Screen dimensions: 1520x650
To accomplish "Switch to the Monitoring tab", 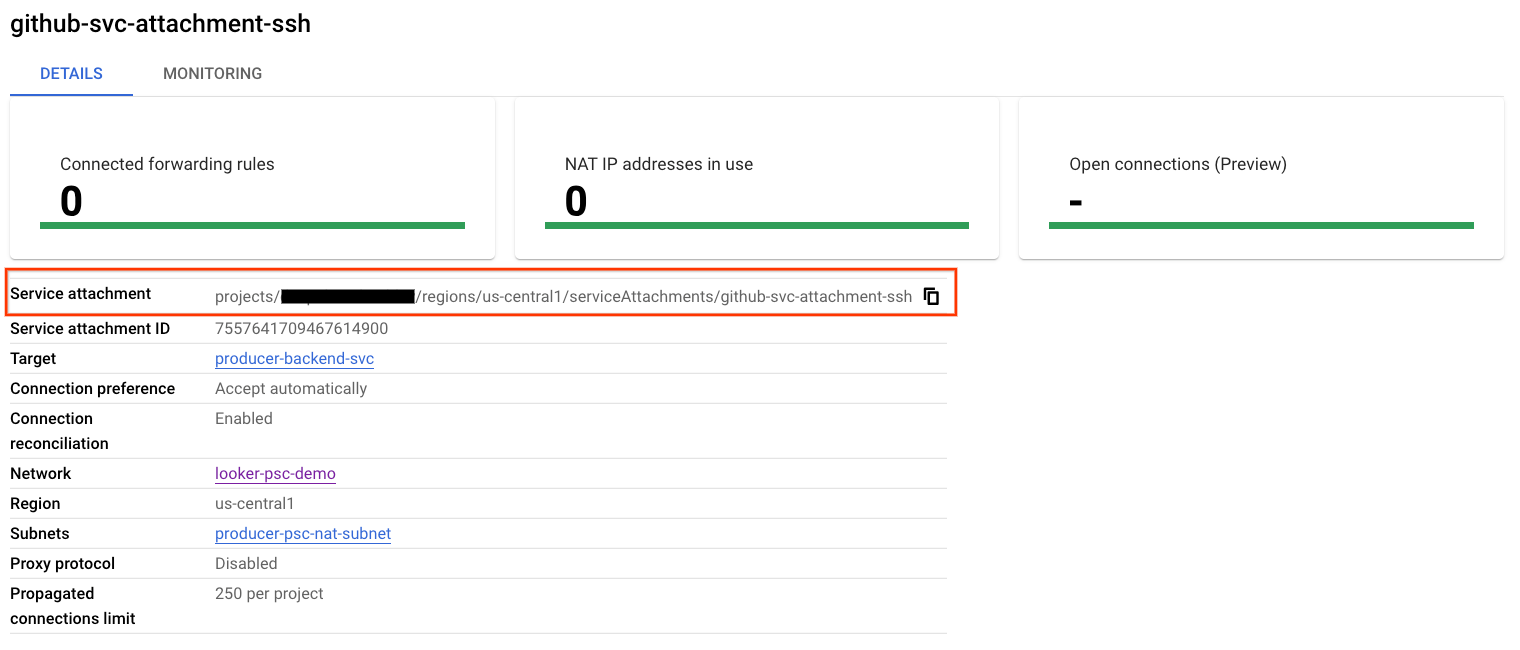I will click(x=212, y=74).
